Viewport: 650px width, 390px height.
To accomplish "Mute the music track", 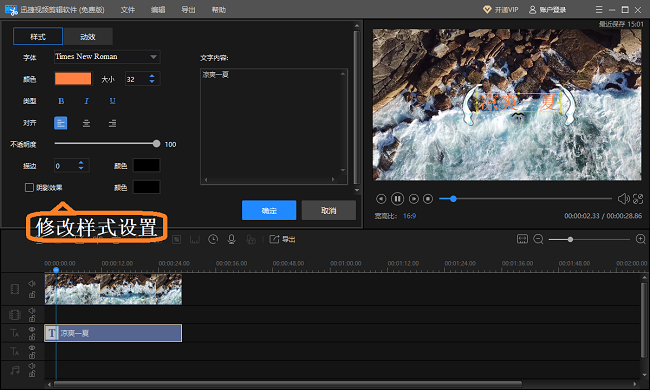I will pyautogui.click(x=32, y=366).
